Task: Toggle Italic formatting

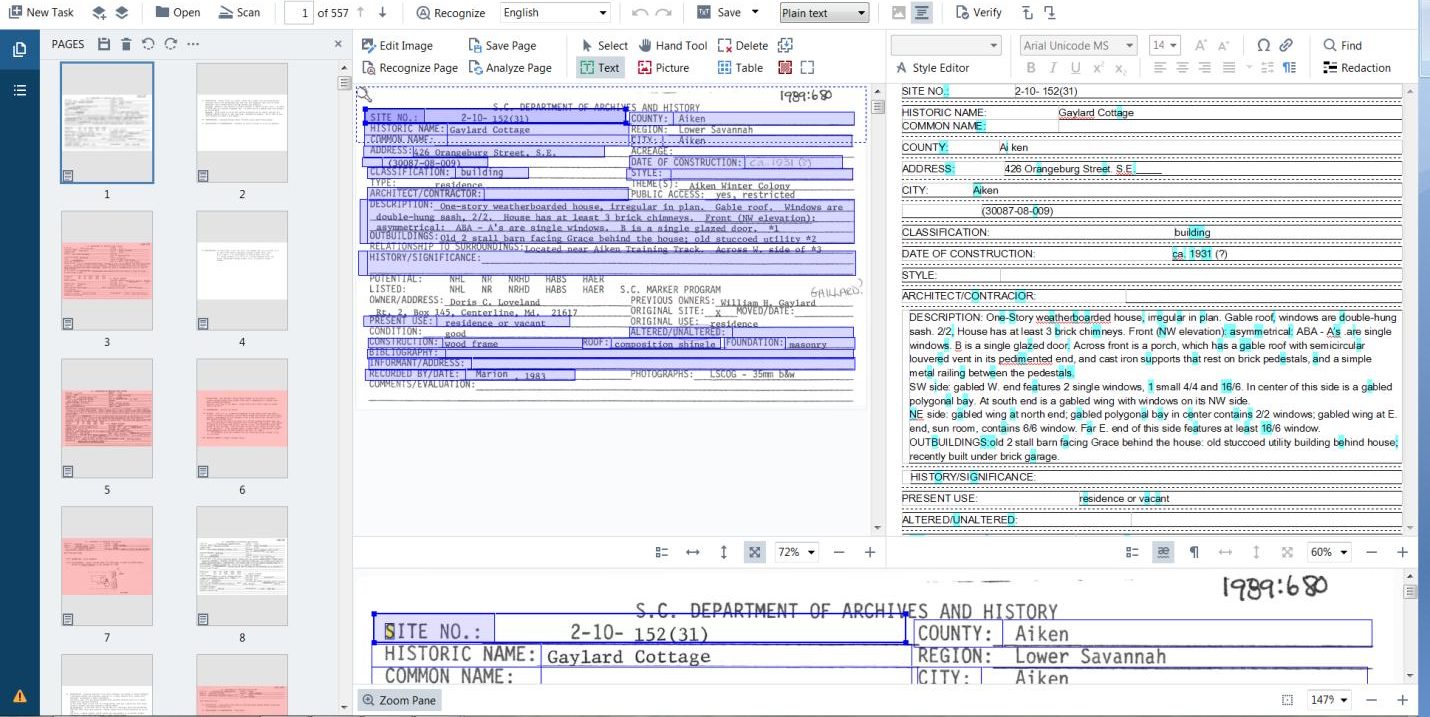Action: (x=1053, y=68)
